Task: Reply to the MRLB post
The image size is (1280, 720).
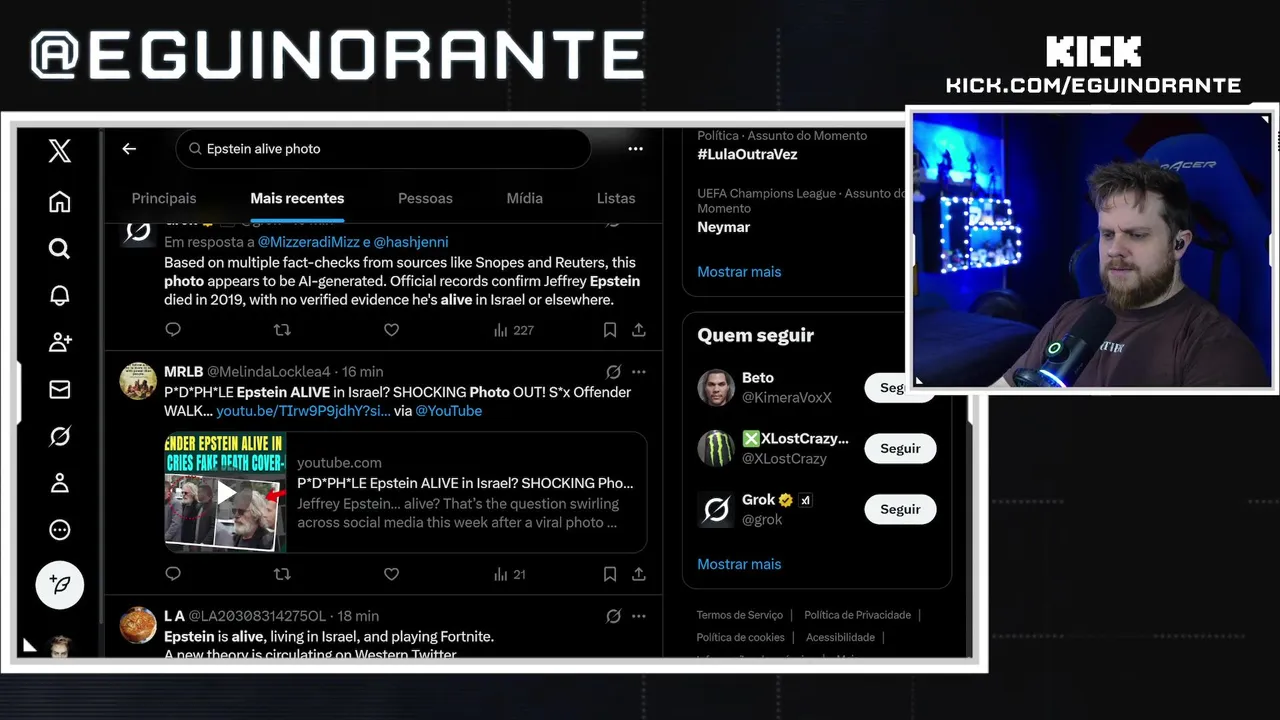Action: coord(173,574)
